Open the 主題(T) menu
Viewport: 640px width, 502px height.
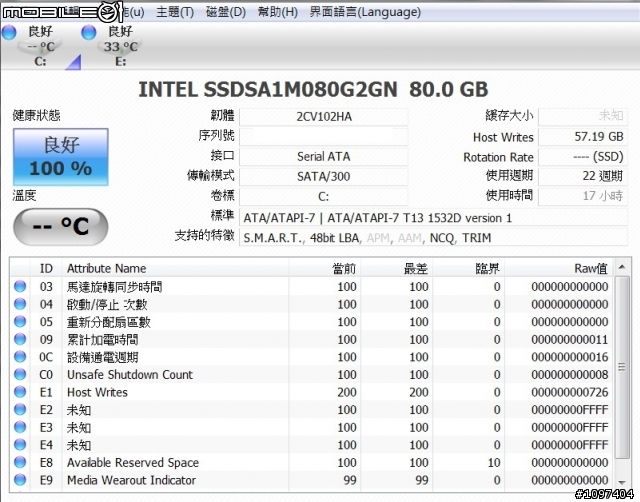[x=175, y=12]
